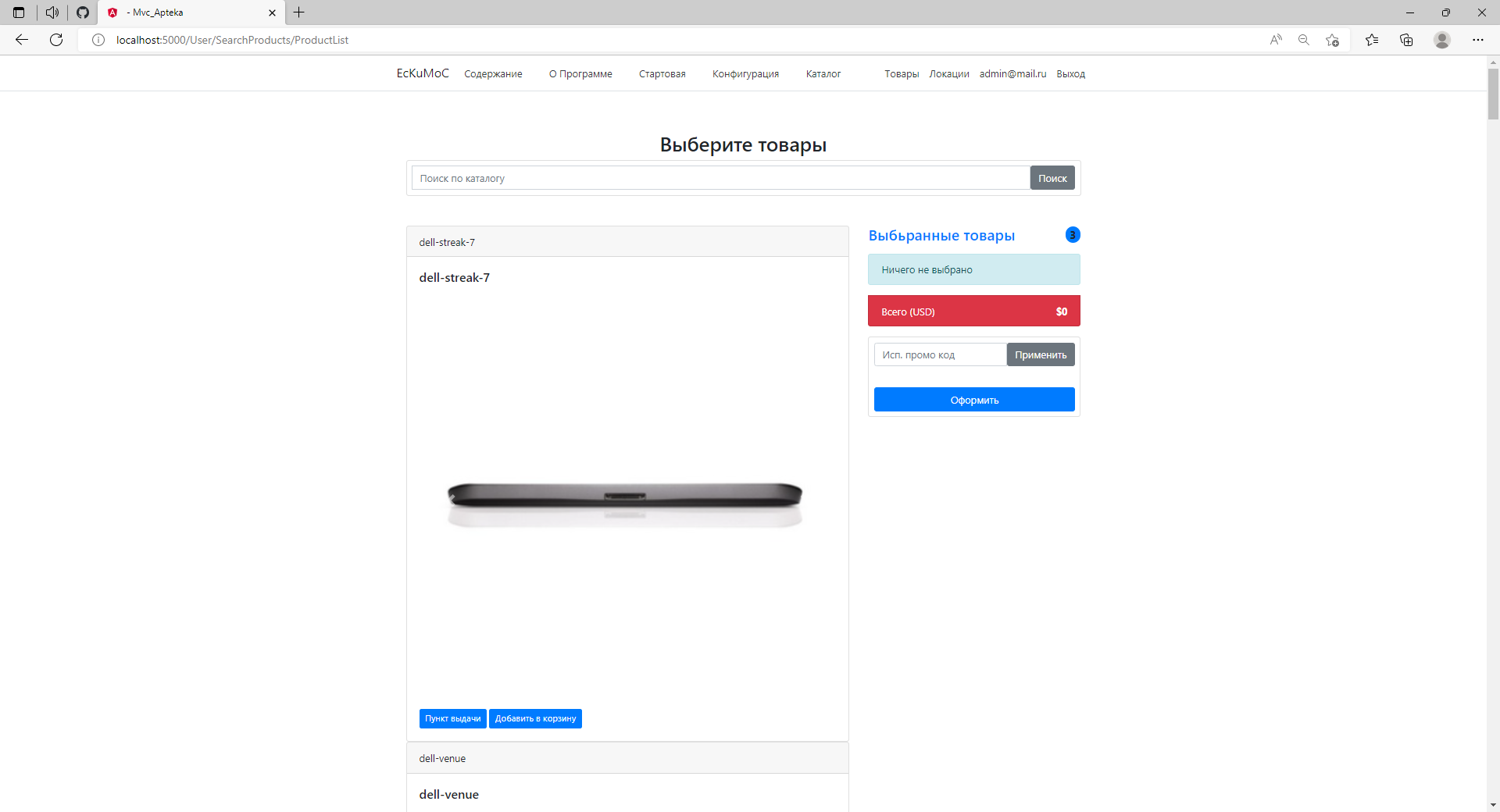Select the zoom magnifier icon
This screenshot has height=812, width=1500.
(x=1303, y=40)
